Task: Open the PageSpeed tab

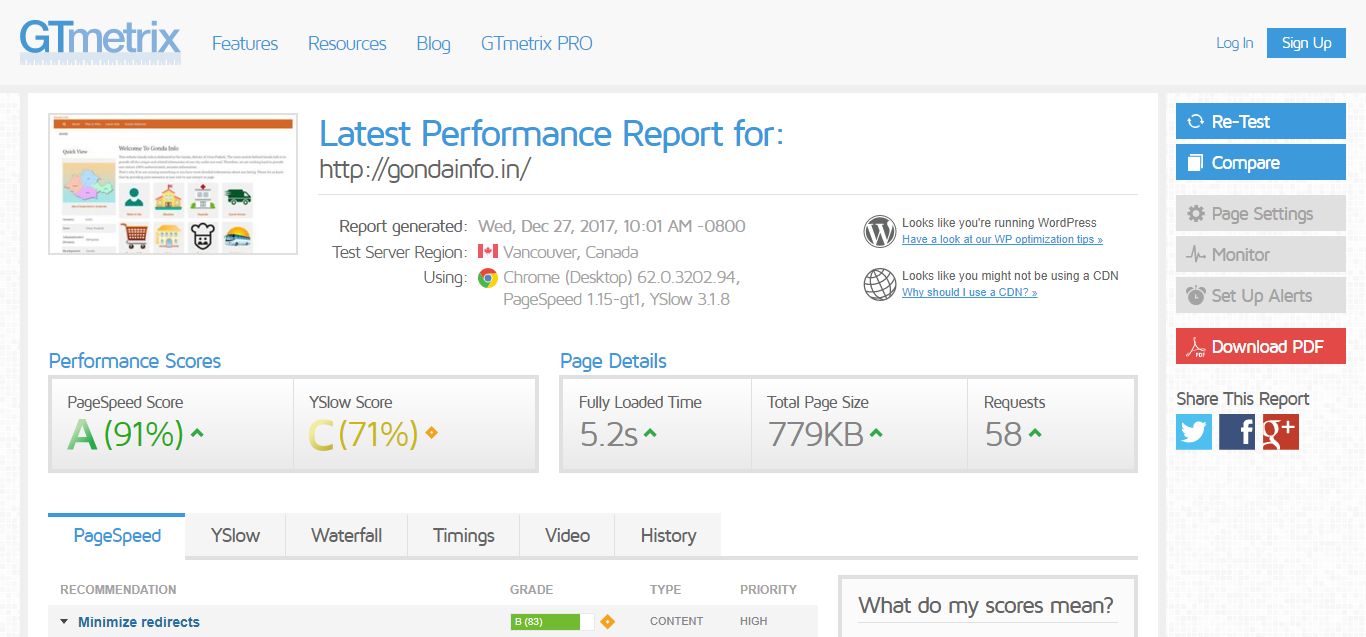Action: click(x=117, y=535)
